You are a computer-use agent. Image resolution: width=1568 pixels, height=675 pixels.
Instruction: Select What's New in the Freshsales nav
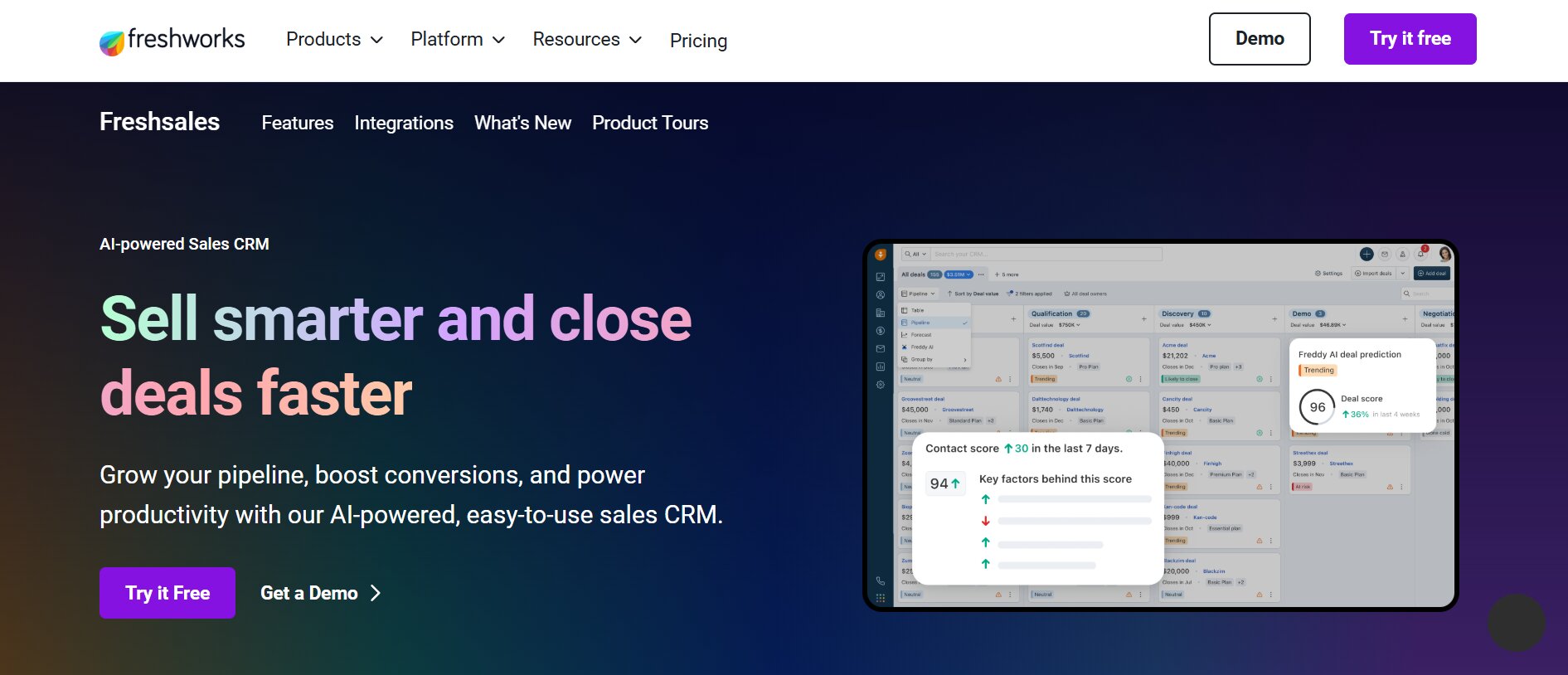tap(522, 123)
